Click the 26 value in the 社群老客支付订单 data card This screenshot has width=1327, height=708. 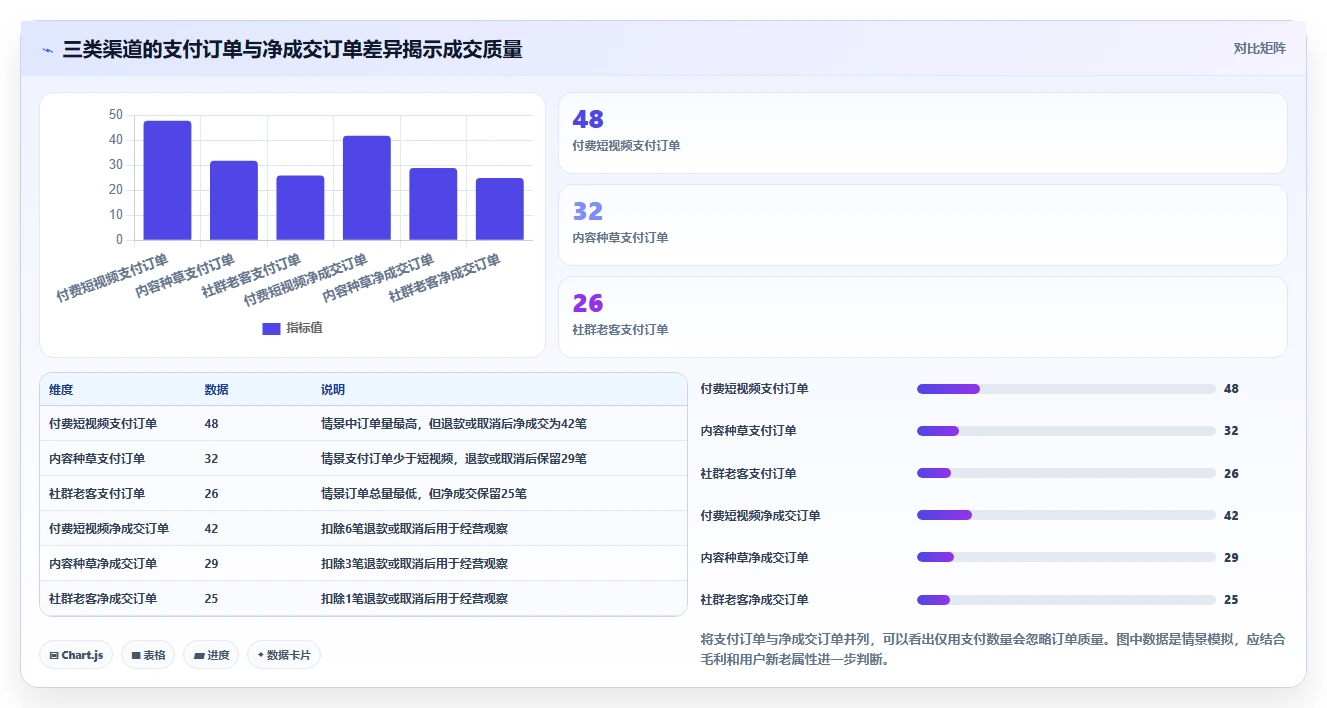[588, 303]
